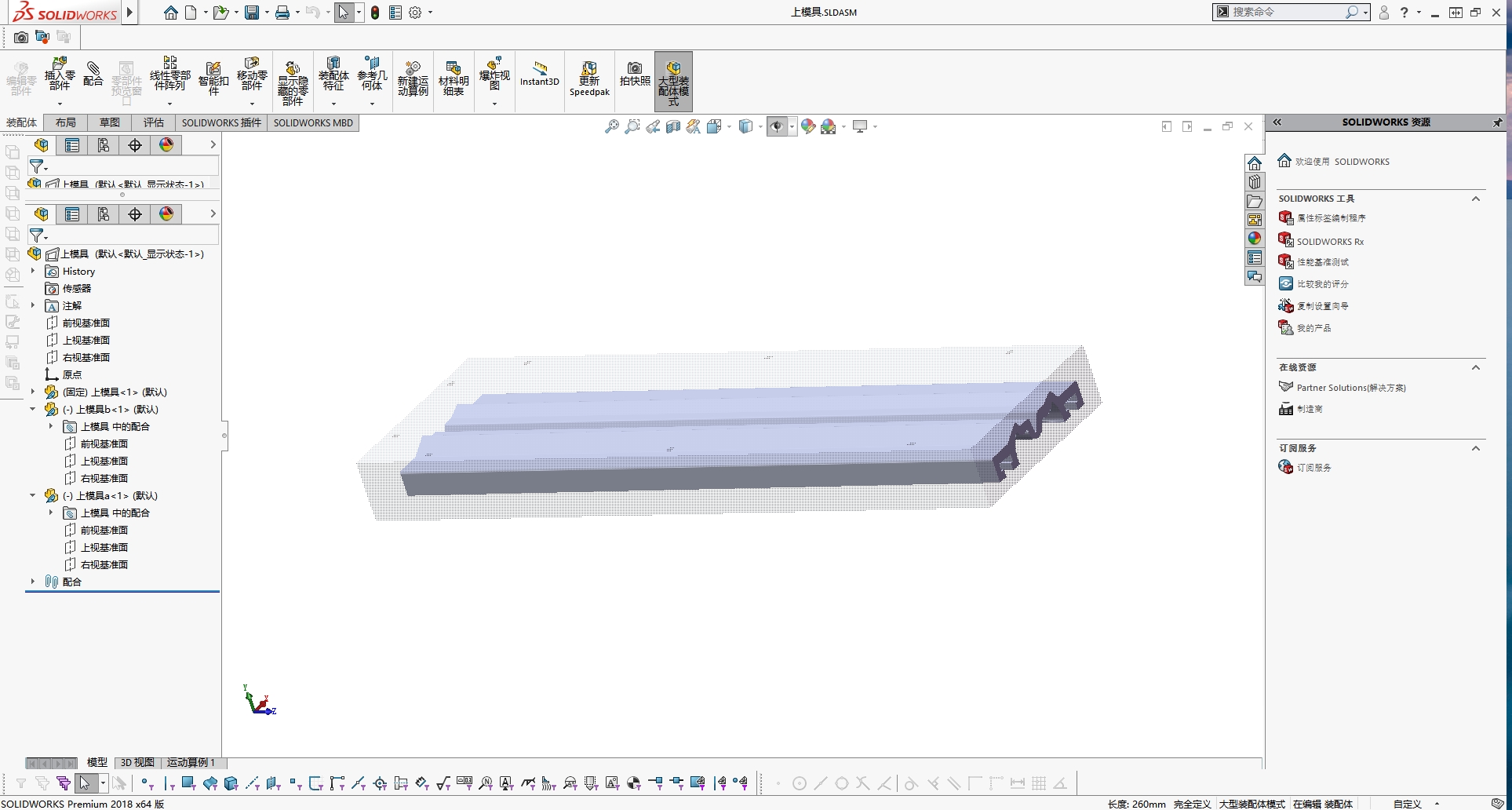Image resolution: width=1512 pixels, height=810 pixels.
Task: Open SOLIDWORKS 插件 ribbon tab
Action: 221,122
